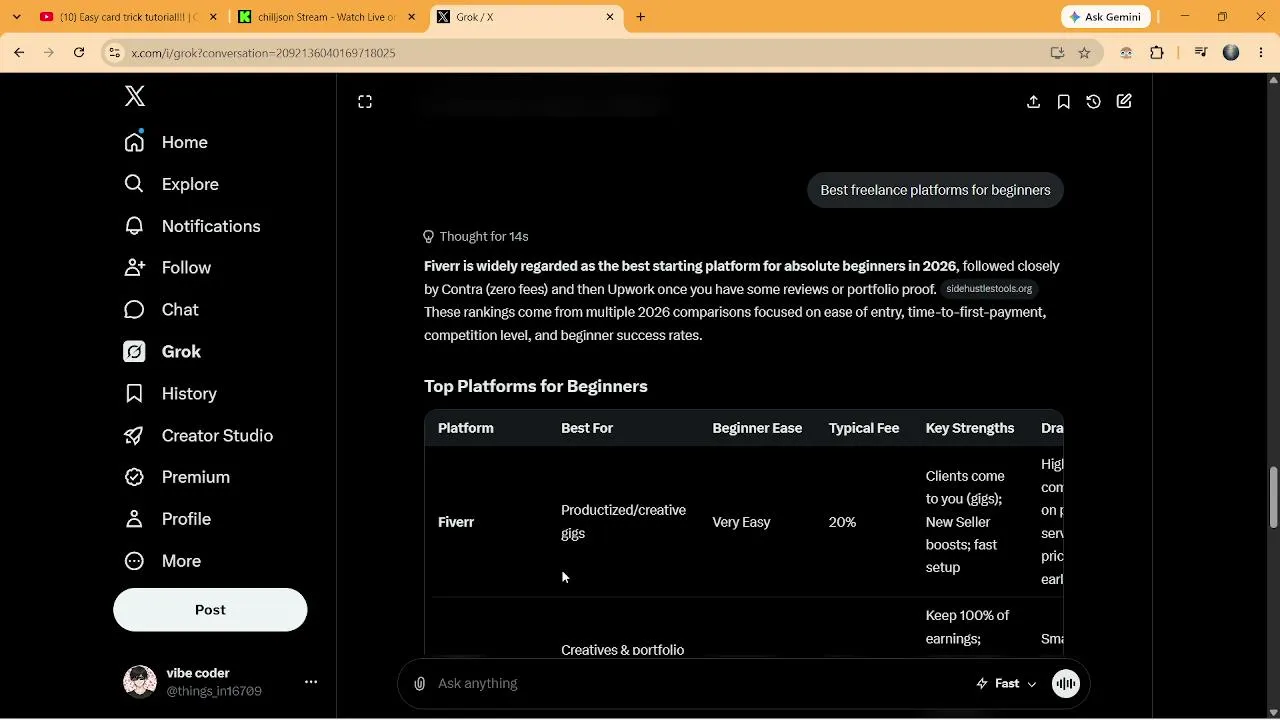Click the x.com address bar URL
The image size is (1280, 720).
(x=263, y=53)
